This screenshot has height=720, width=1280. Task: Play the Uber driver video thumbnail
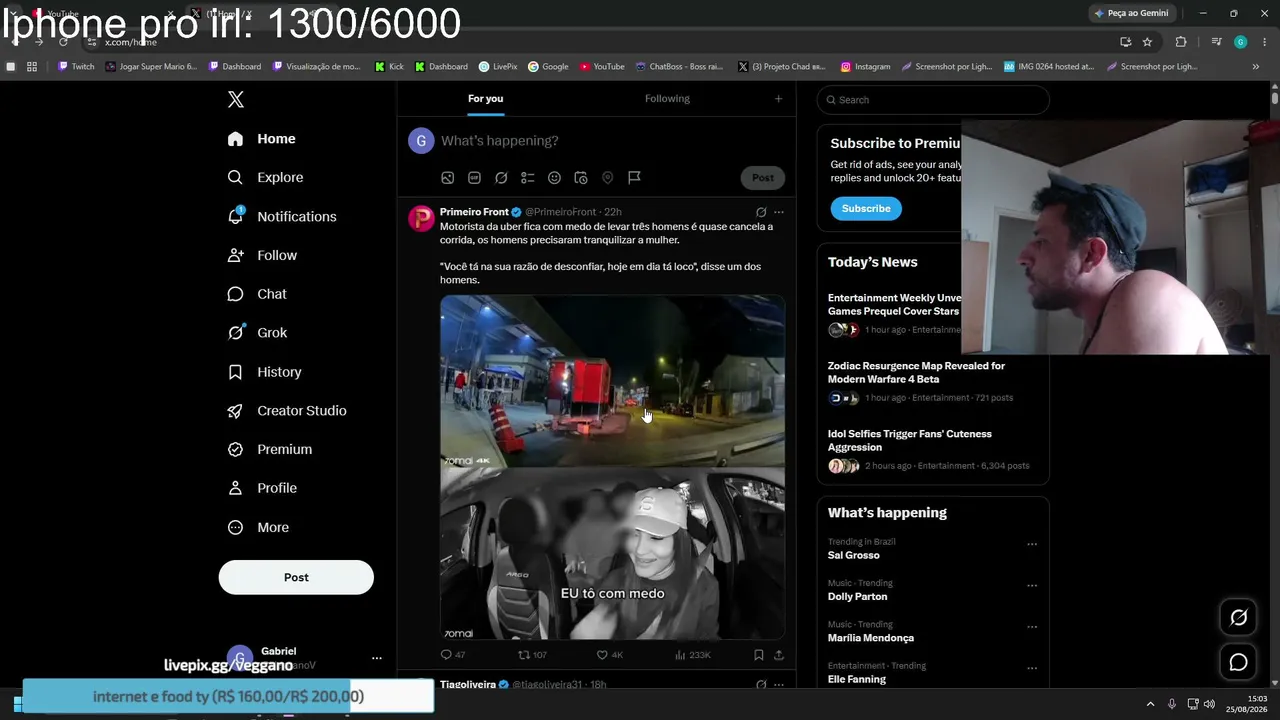(x=612, y=467)
